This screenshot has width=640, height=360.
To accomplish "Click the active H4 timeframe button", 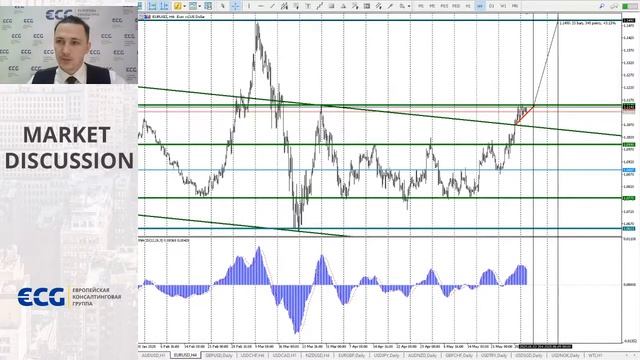I will (x=480, y=6).
